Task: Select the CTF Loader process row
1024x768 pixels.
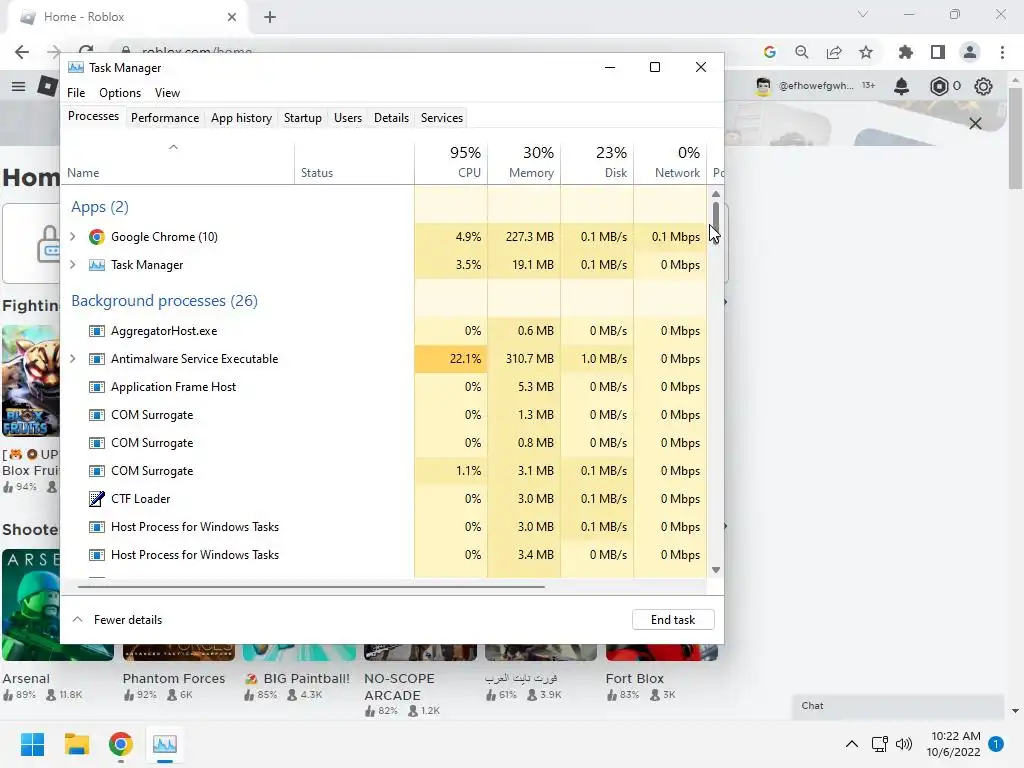Action: pos(383,499)
